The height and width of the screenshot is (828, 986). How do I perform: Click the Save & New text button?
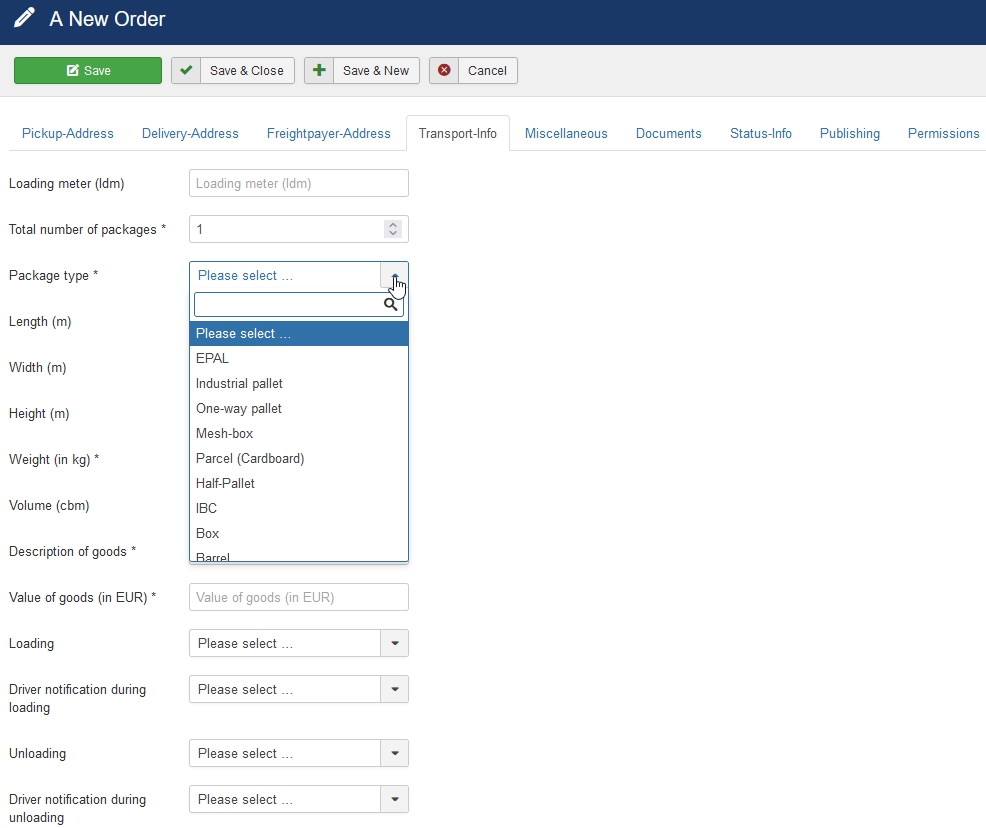(x=376, y=70)
